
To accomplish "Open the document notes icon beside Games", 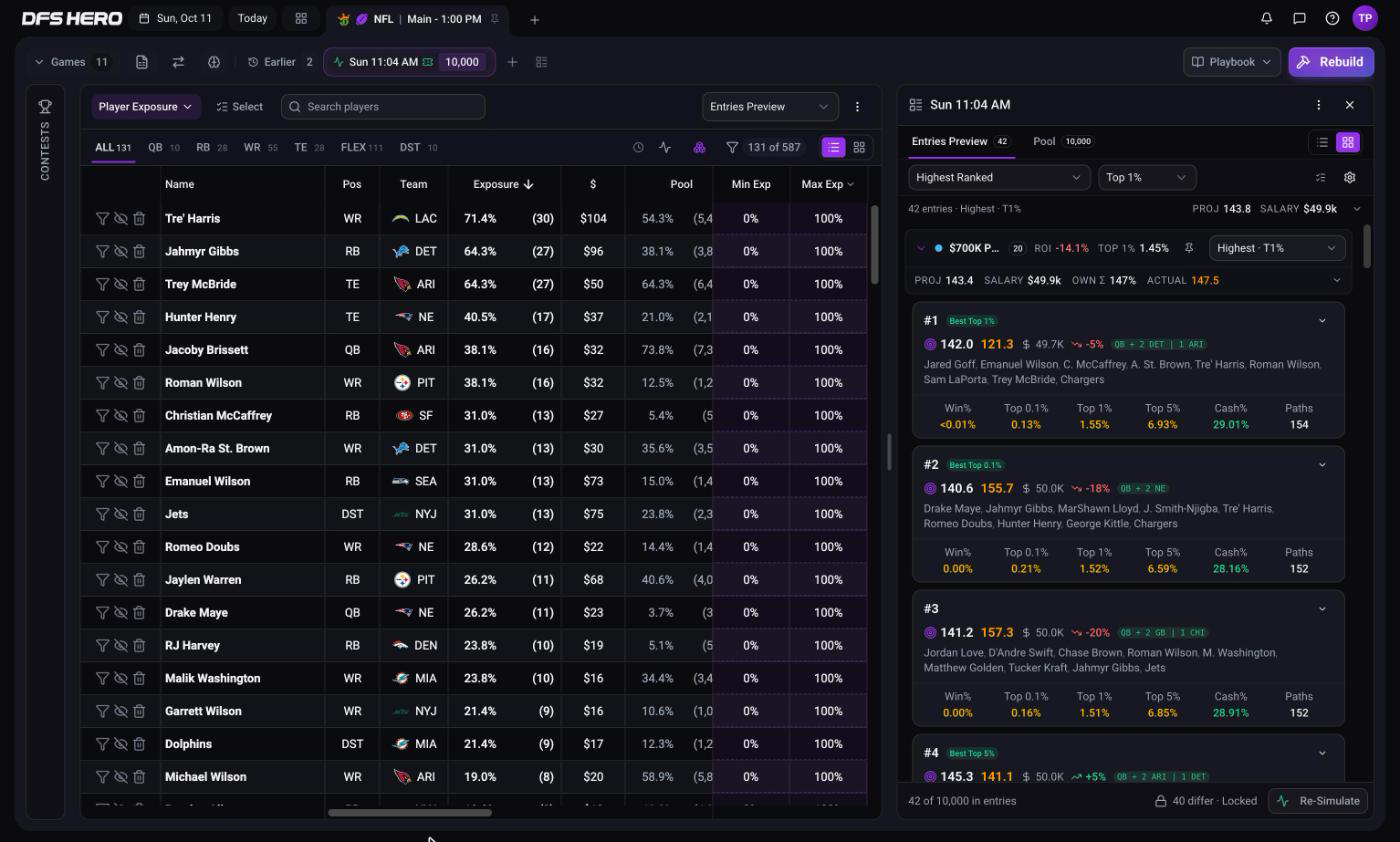I will click(142, 62).
